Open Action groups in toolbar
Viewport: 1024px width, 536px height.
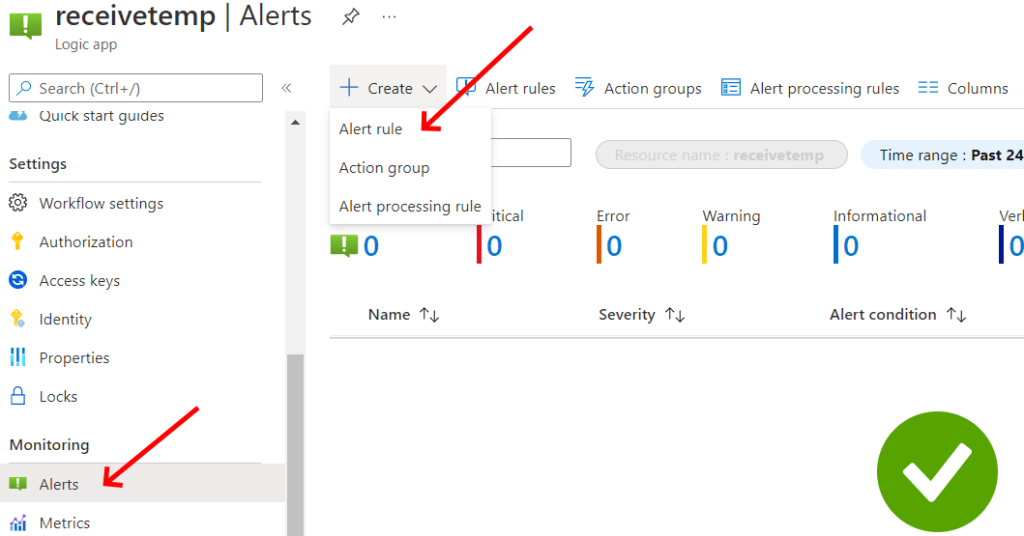tap(639, 88)
